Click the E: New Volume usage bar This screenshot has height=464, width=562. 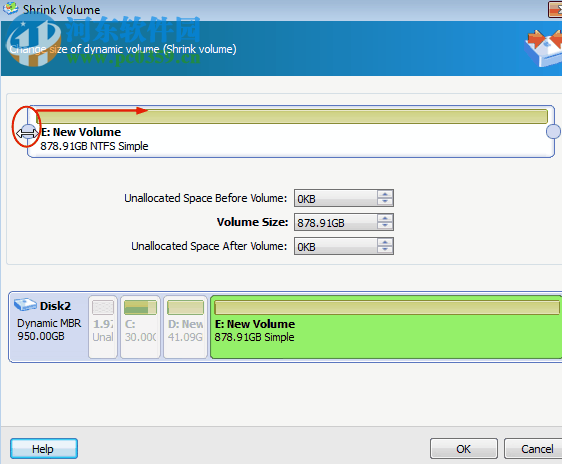pyautogui.click(x=292, y=117)
